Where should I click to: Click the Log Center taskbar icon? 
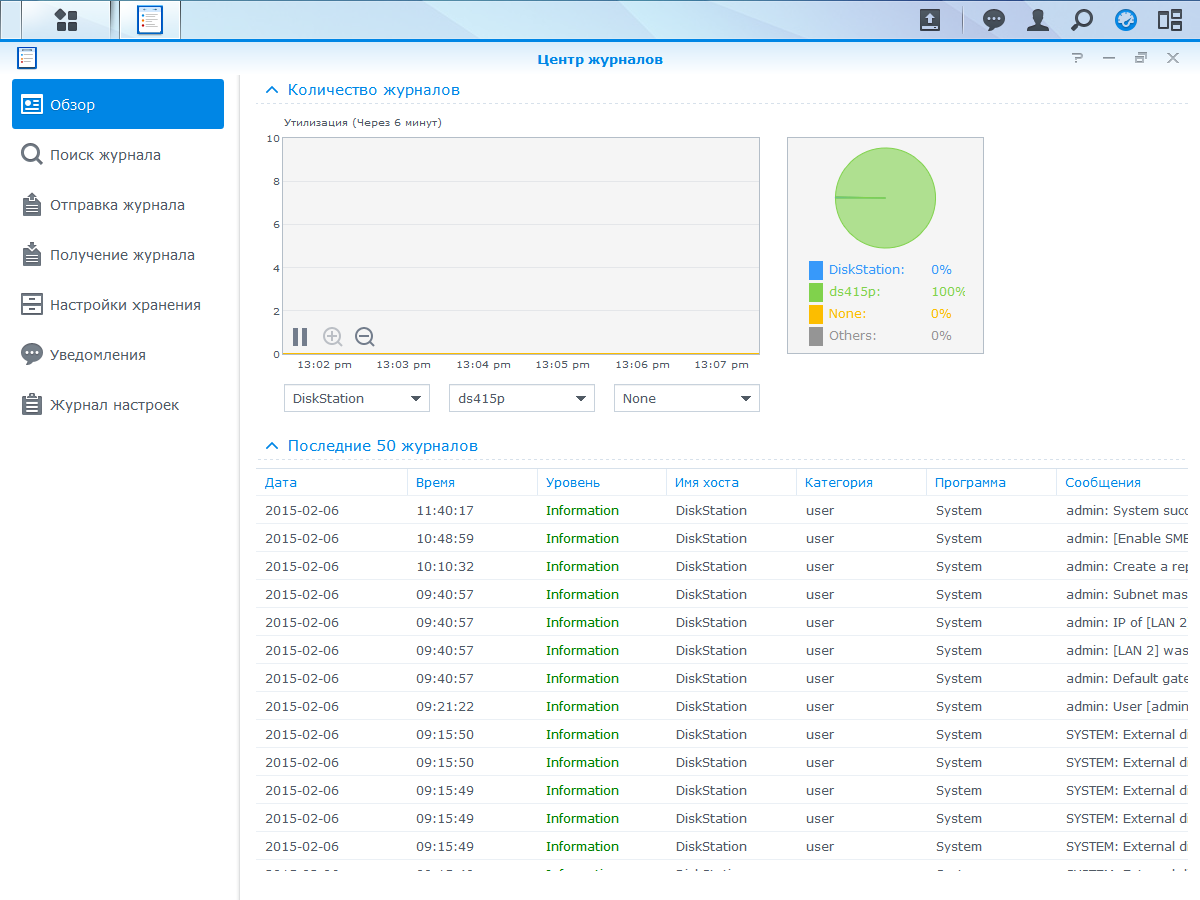[150, 20]
